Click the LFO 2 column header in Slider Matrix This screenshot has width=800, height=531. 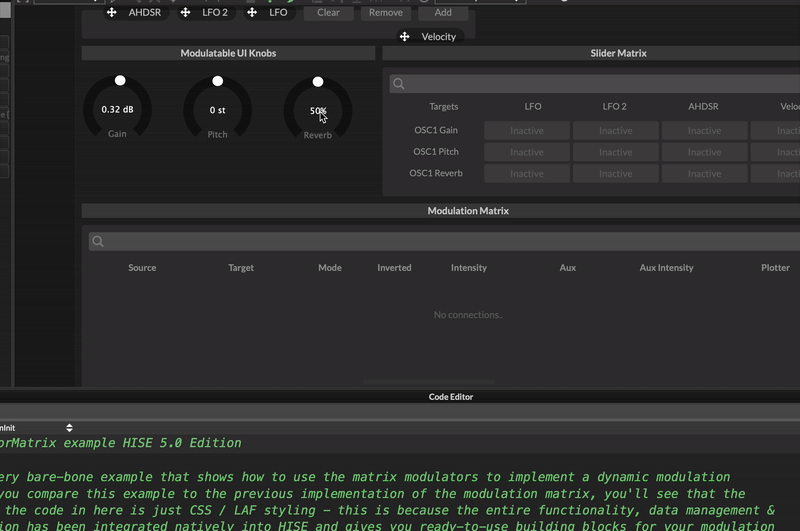point(614,107)
